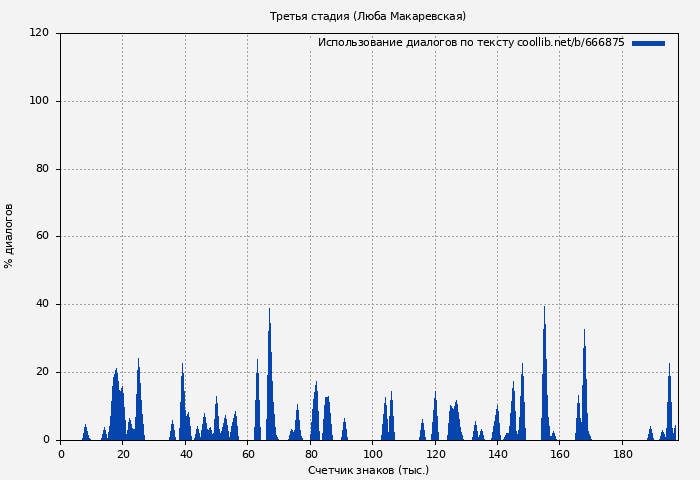Click the 140 tick label on x-axis
Viewport: 700px width, 480px height.
click(x=498, y=454)
